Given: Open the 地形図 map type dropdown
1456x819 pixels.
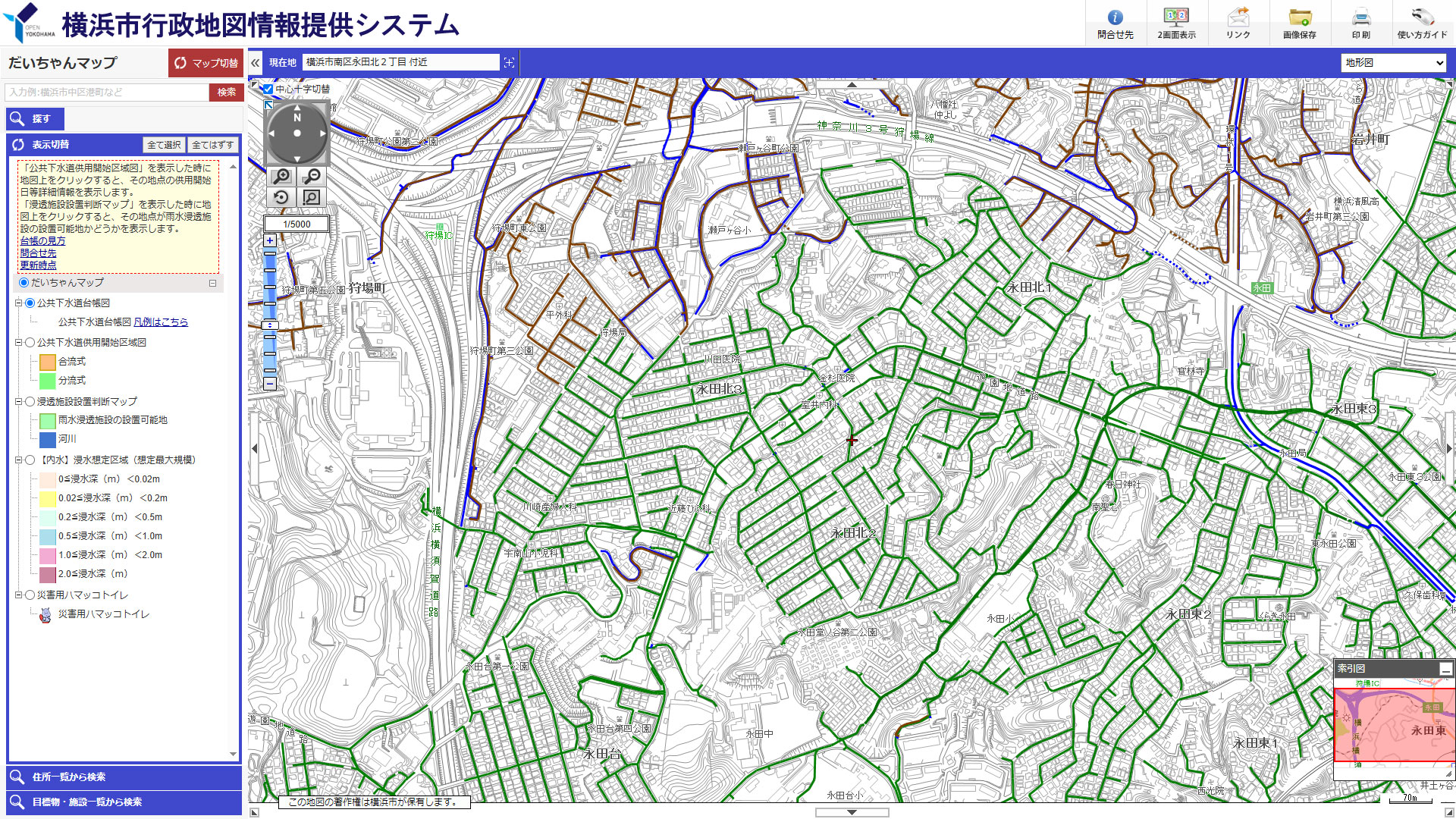Looking at the screenshot, I should click(x=1394, y=63).
